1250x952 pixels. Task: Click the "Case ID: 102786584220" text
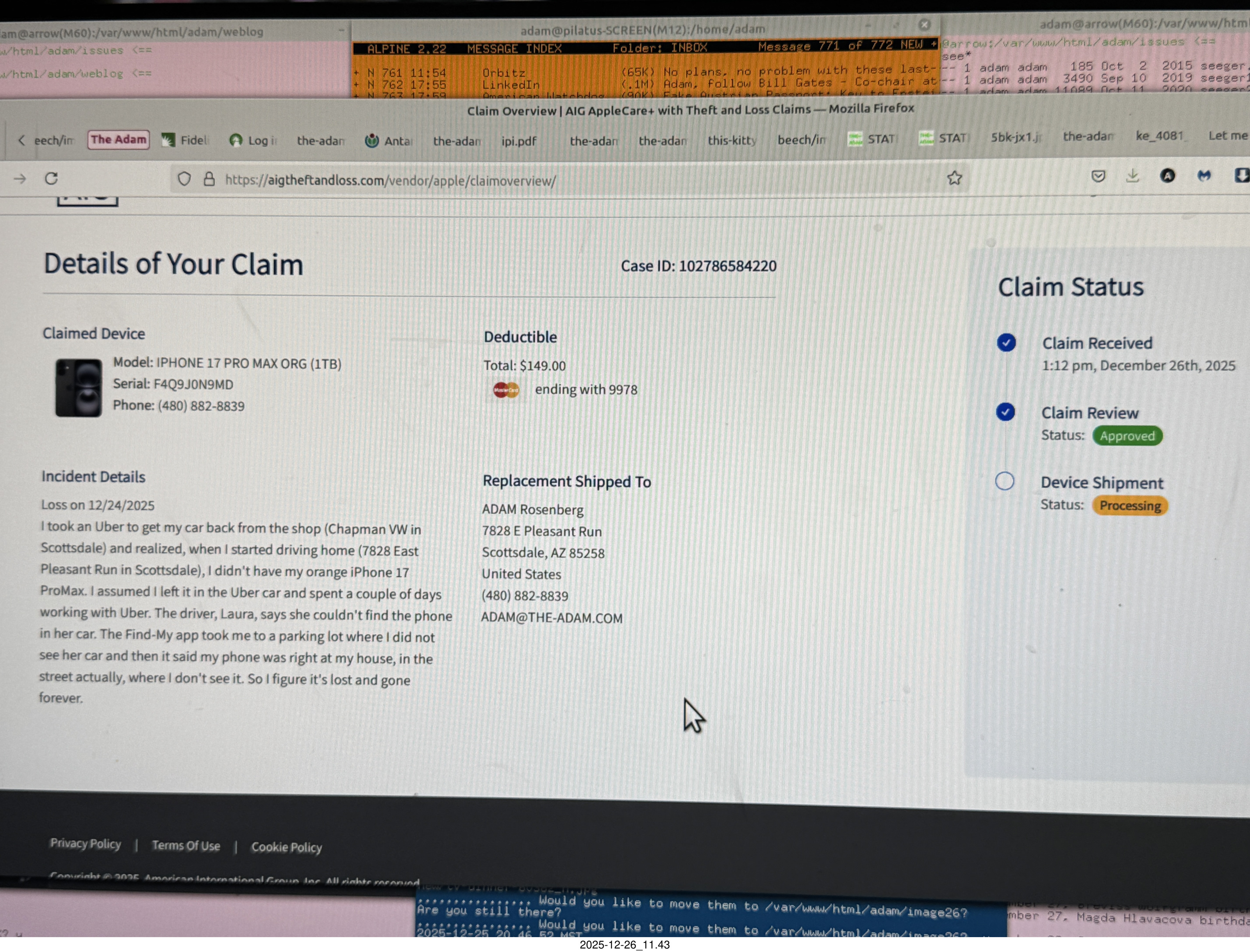point(698,266)
